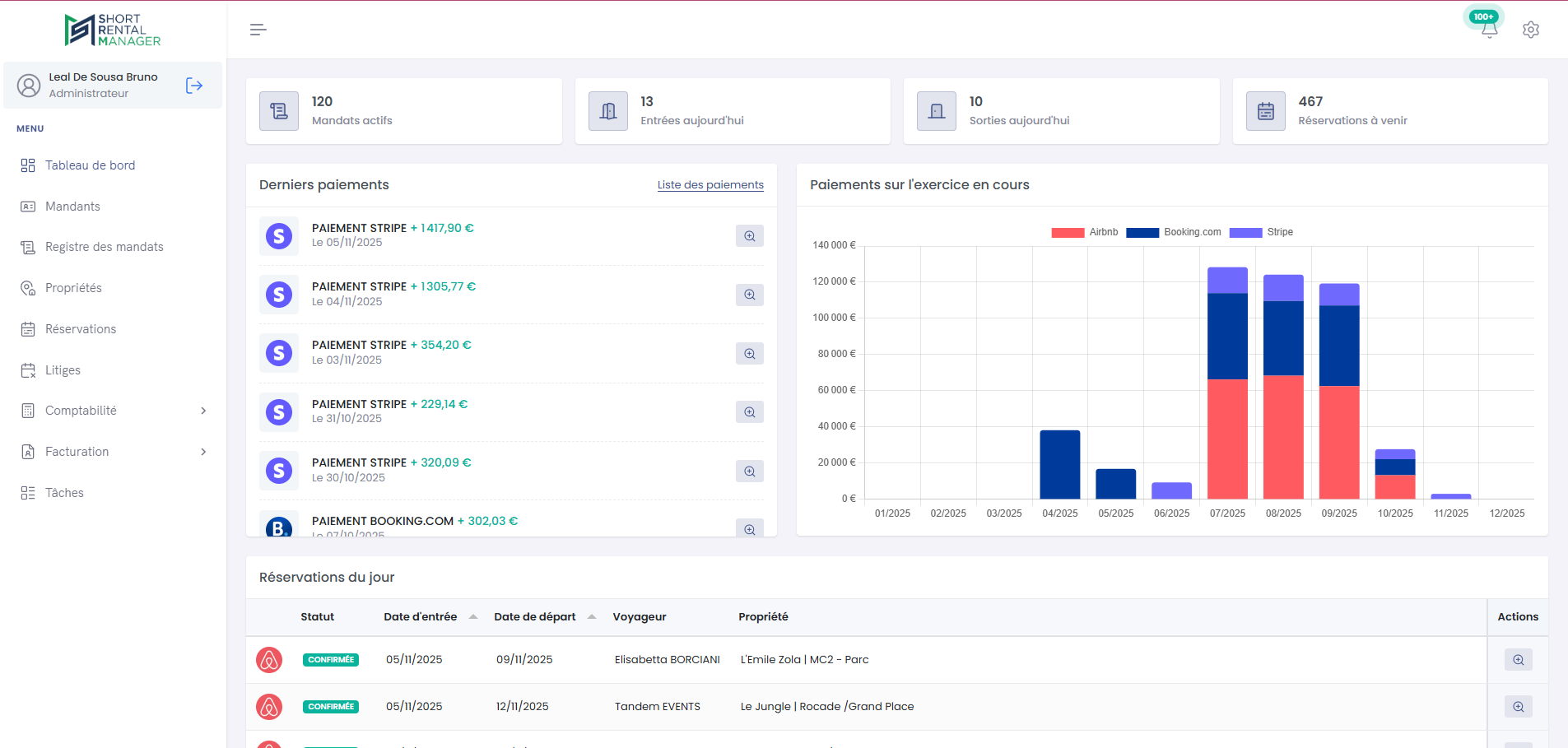The image size is (1568, 748).
Task: Click the Short Rental Manager logo
Action: [113, 30]
